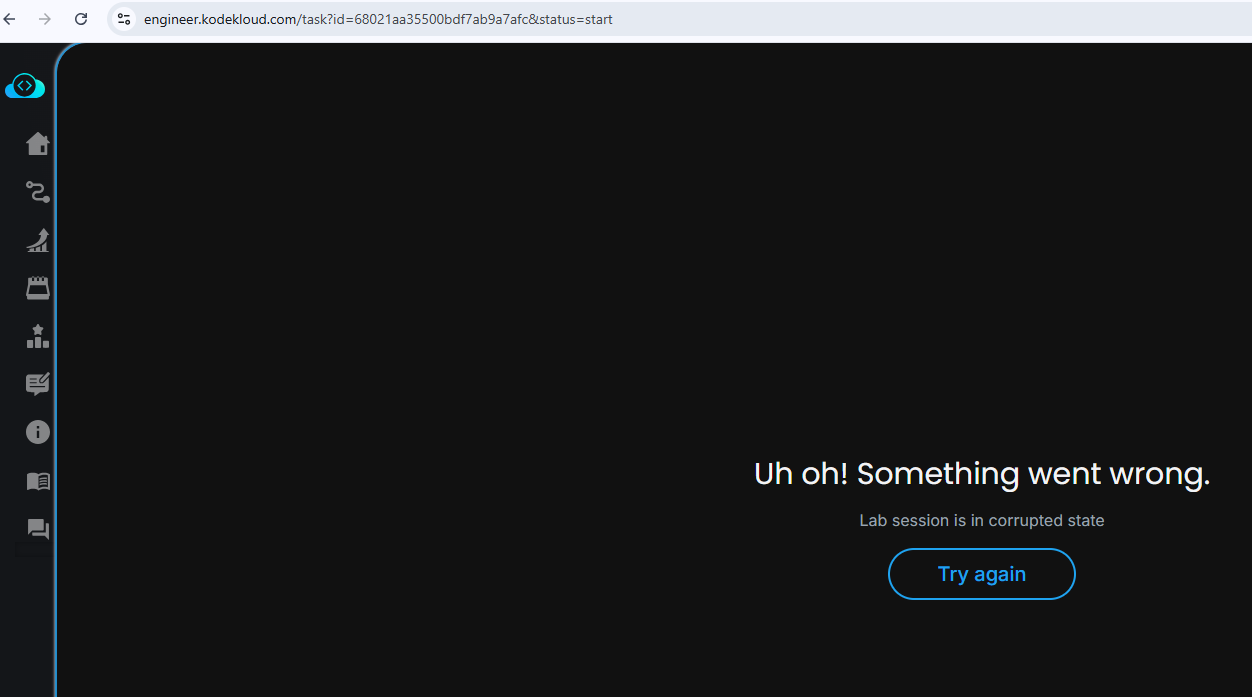Click the '/task?id=' portion of the URL

(x=326, y=19)
